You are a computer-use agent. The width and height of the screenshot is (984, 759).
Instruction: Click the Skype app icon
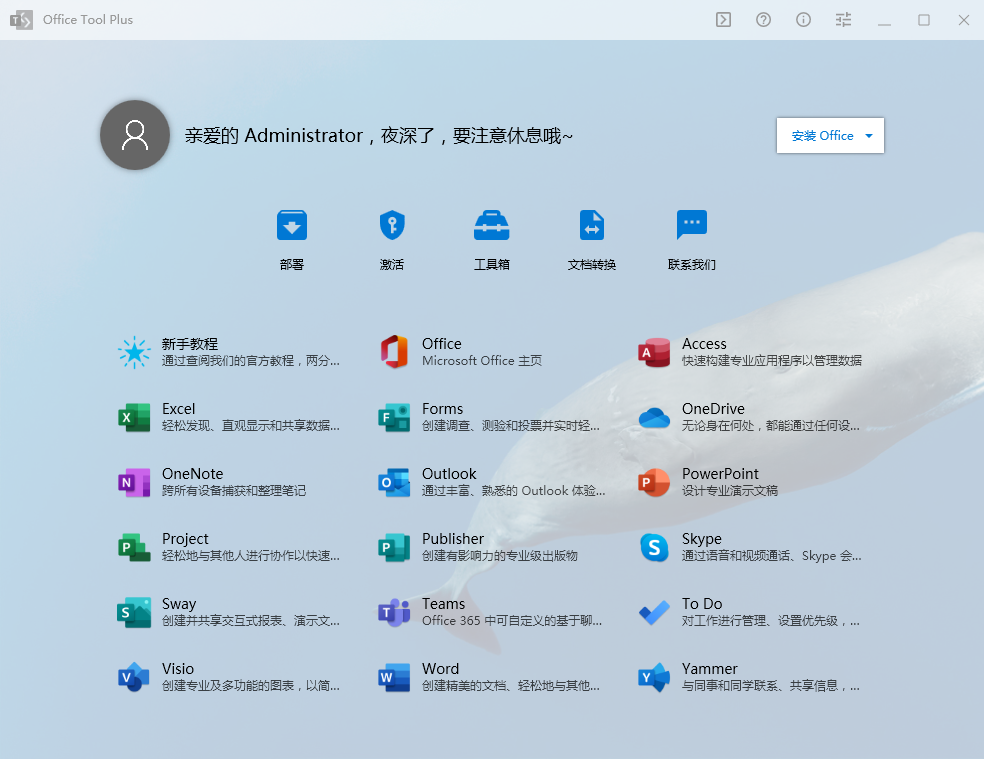(654, 547)
